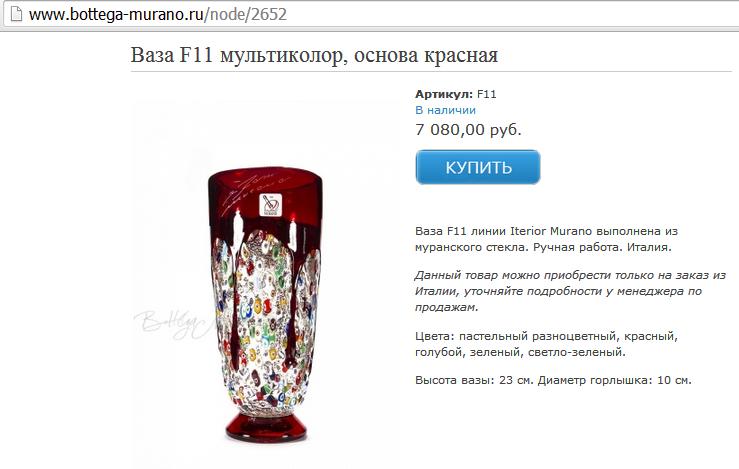Click the white brand sticker on the vase

point(270,205)
